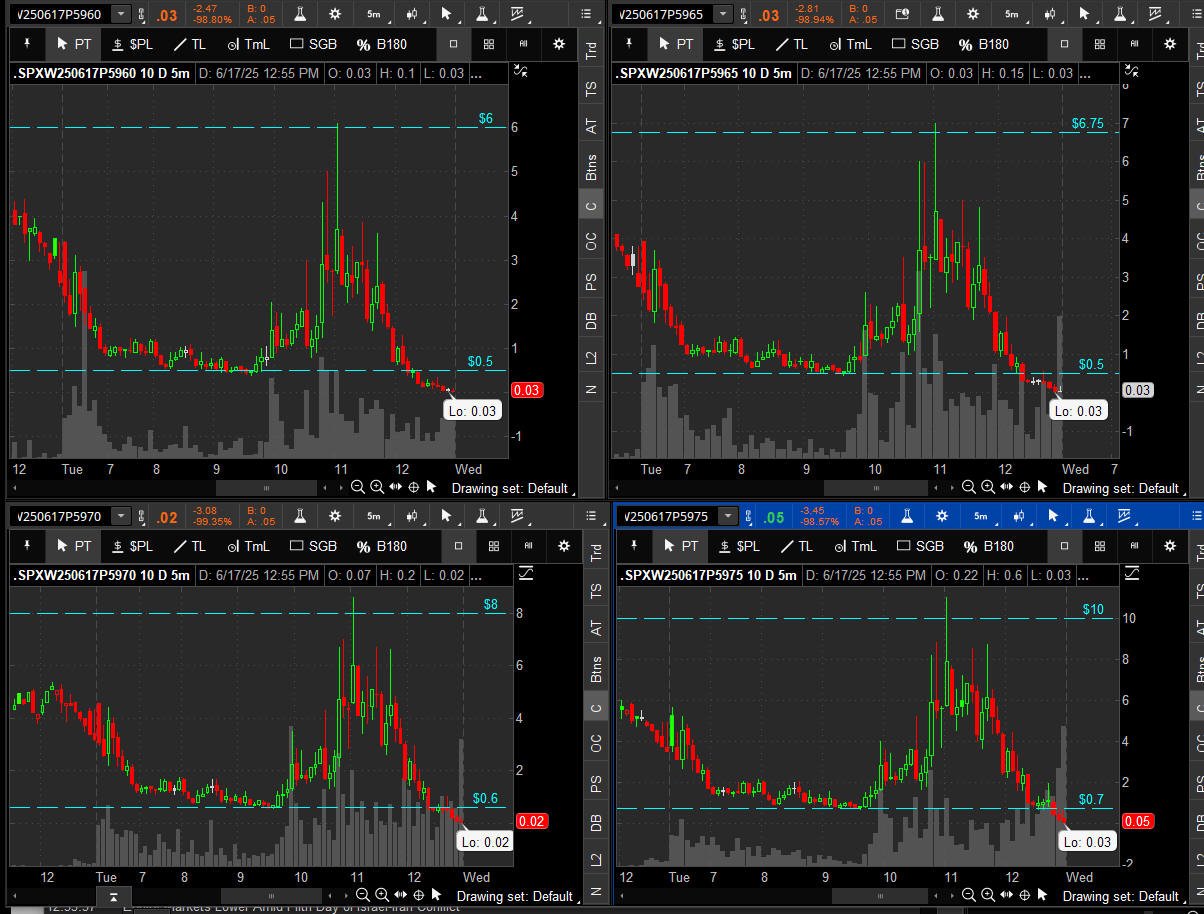The width and height of the screenshot is (1204, 914).
Task: Toggle linked clipboard icon beside P5970 symbol
Action: pos(143,516)
